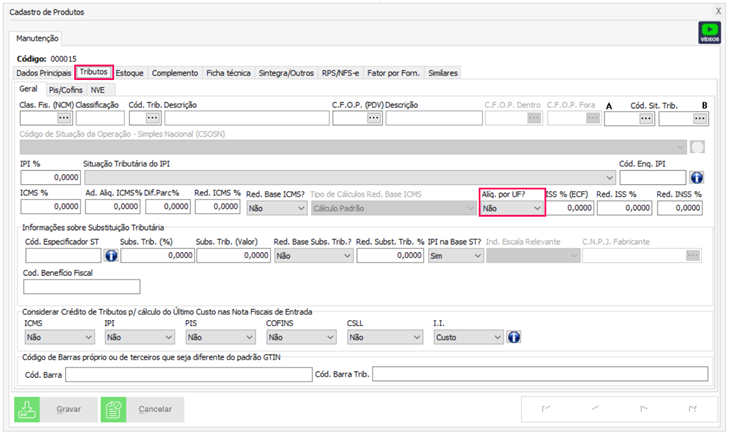Open lookup button for Cód. Trib.
This screenshot has height=435, width=730.
tap(152, 118)
